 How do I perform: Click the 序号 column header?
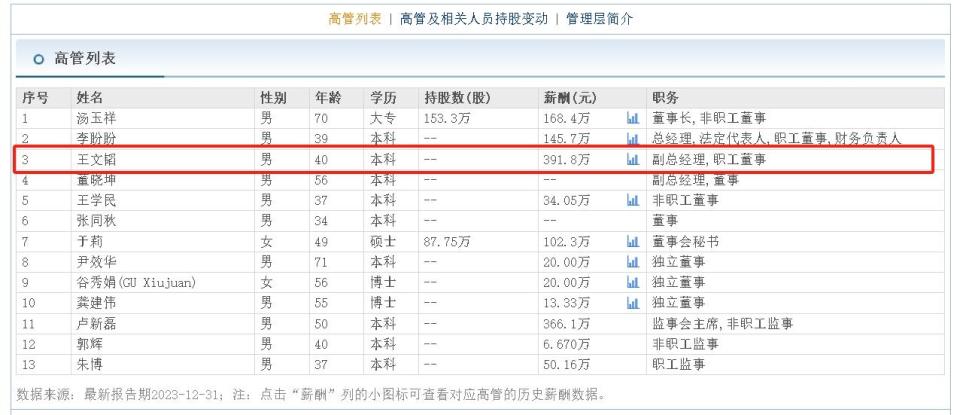[35, 98]
